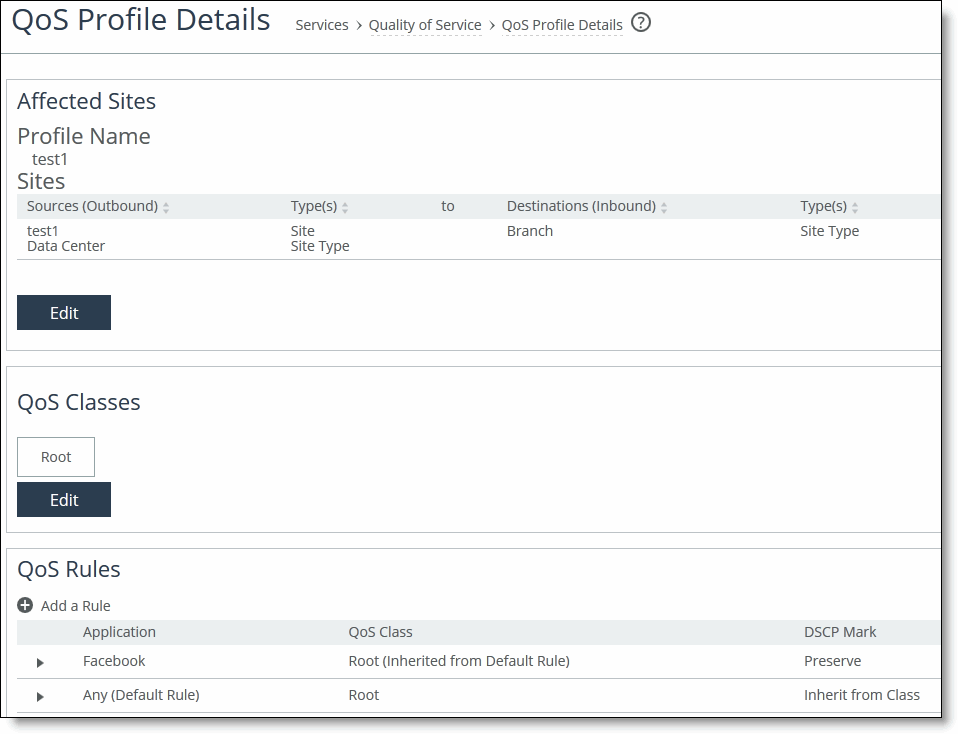Click the Inherit from Class DSCP value
This screenshot has height=734, width=958.
point(862,694)
